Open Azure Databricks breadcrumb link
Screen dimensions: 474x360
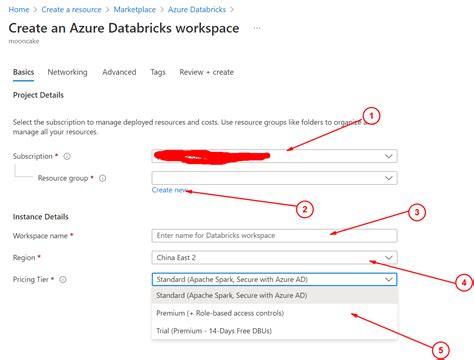197,10
